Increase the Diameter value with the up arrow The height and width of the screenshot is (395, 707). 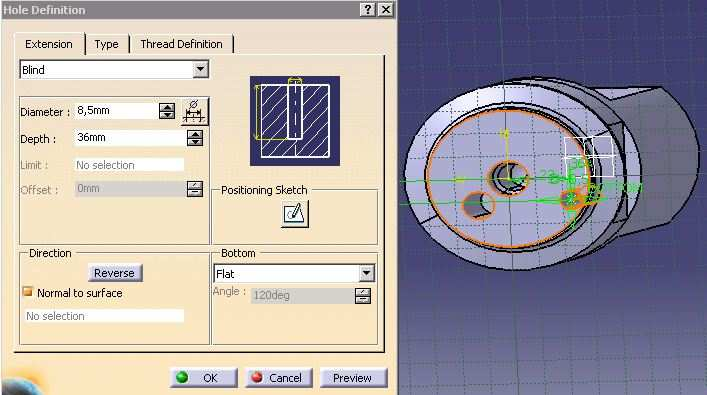pyautogui.click(x=167, y=107)
